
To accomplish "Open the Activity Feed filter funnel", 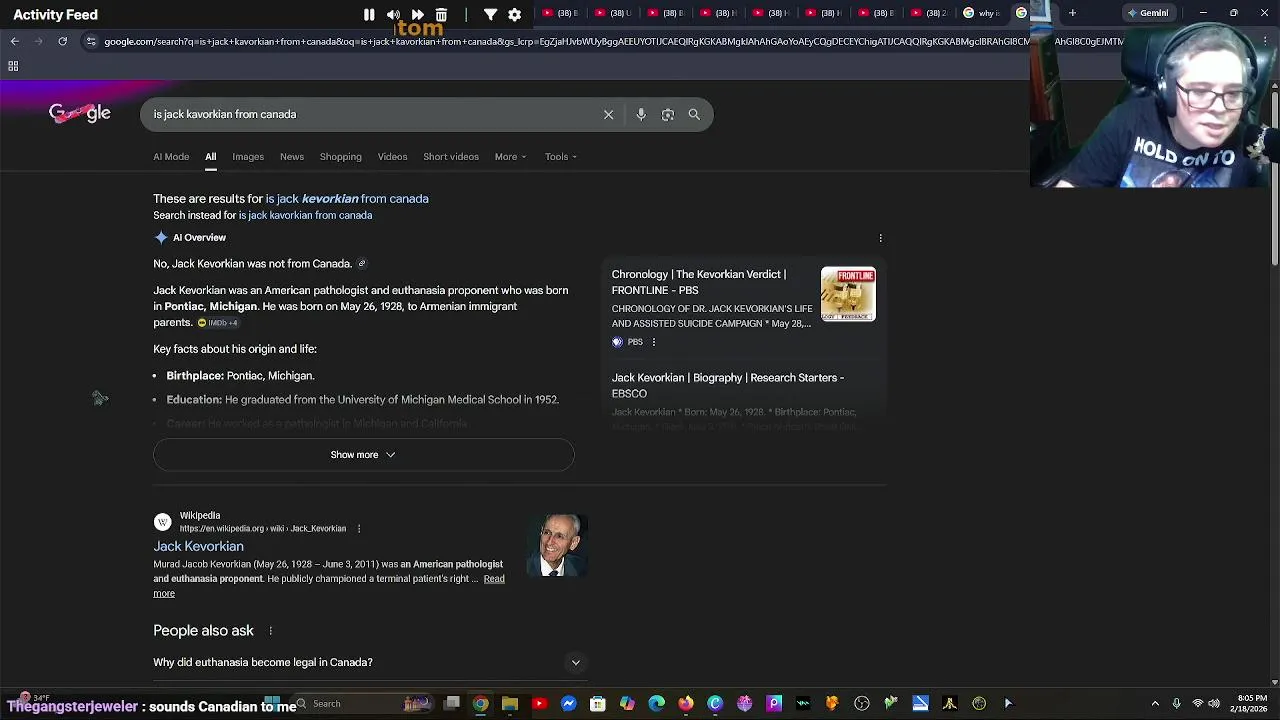I will (490, 15).
